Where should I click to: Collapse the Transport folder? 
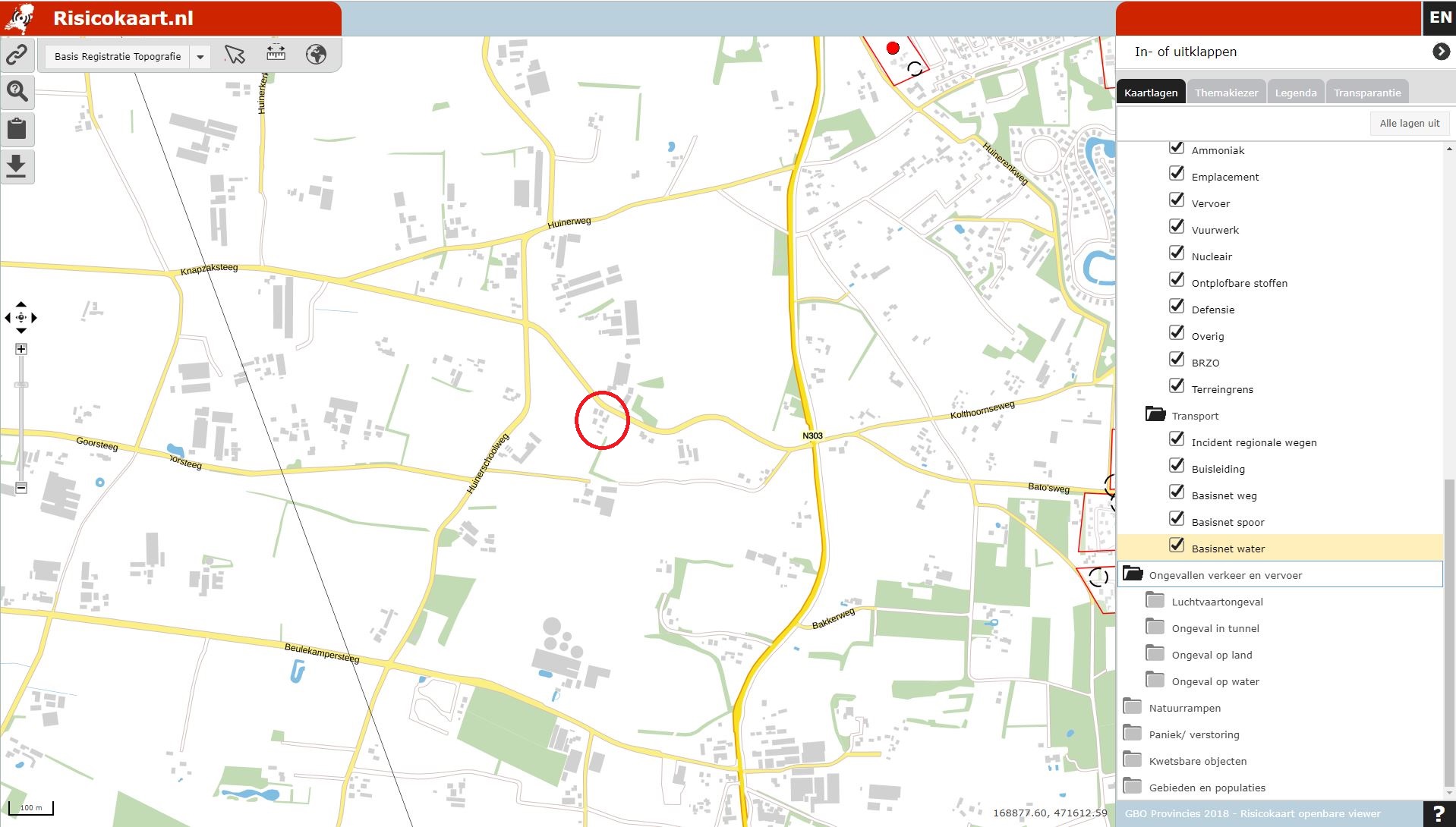[x=1155, y=414]
